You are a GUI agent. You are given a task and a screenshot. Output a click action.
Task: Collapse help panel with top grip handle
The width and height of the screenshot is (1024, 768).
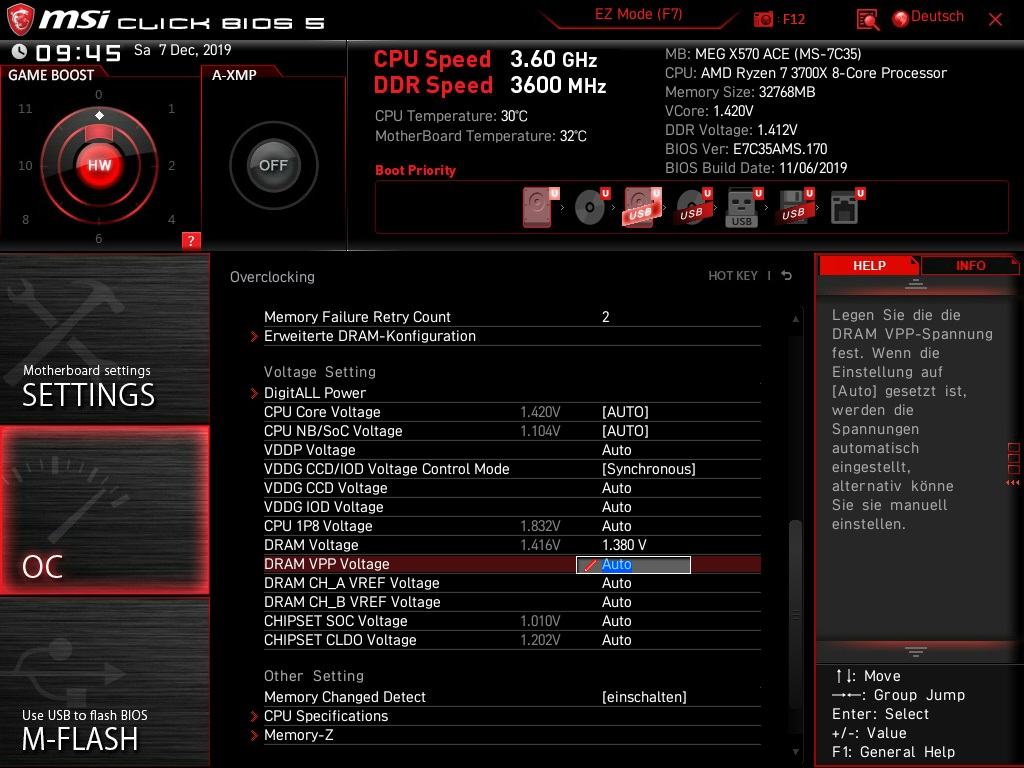point(916,284)
